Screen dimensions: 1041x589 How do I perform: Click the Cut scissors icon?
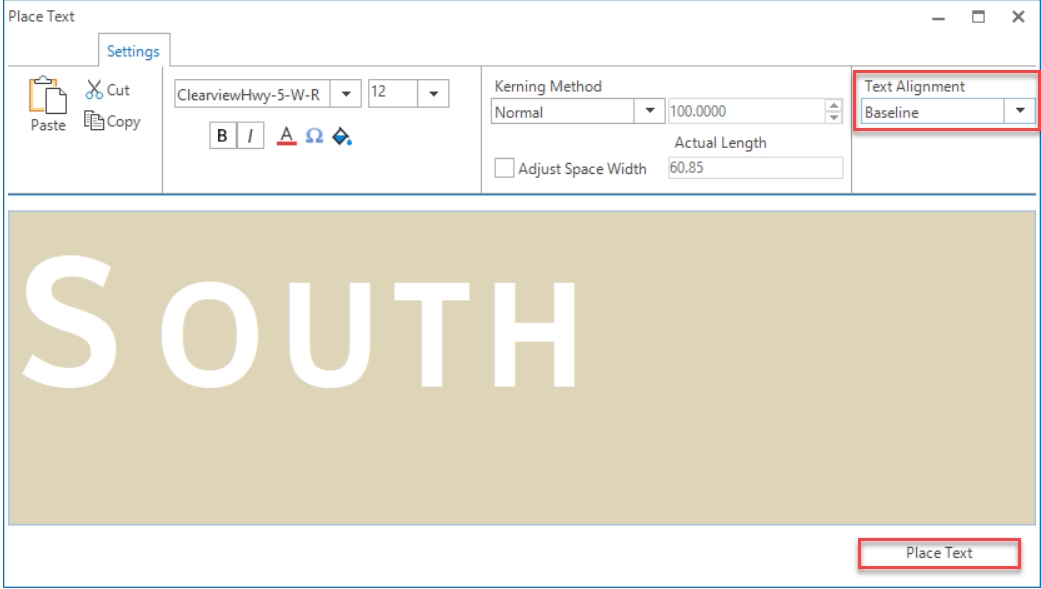click(x=95, y=90)
